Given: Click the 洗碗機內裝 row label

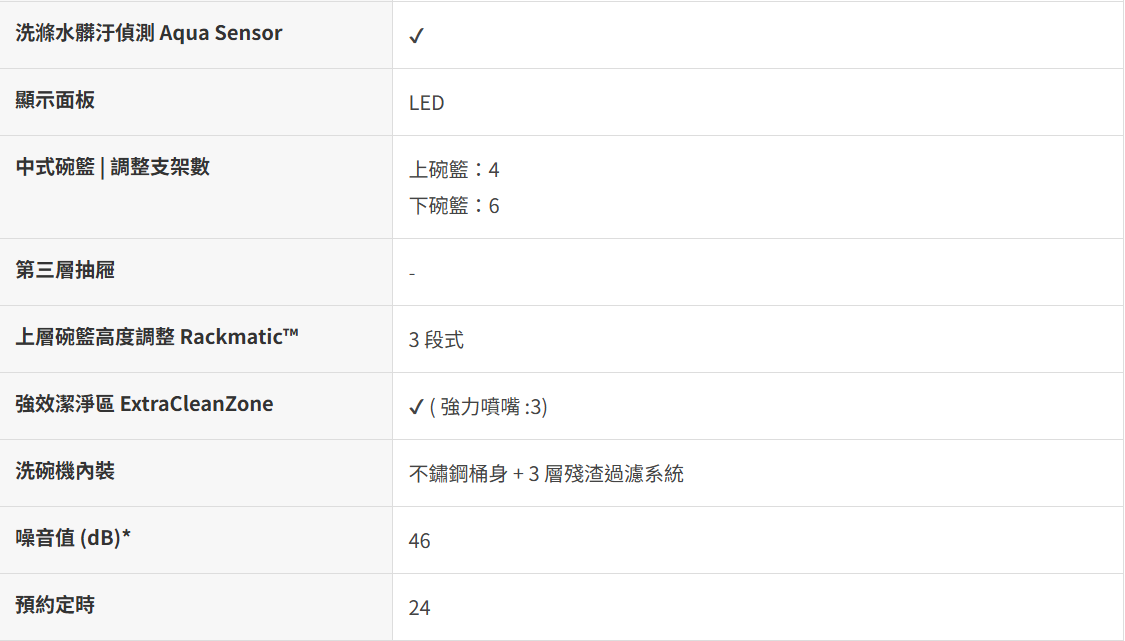Looking at the screenshot, I should pyautogui.click(x=65, y=471).
